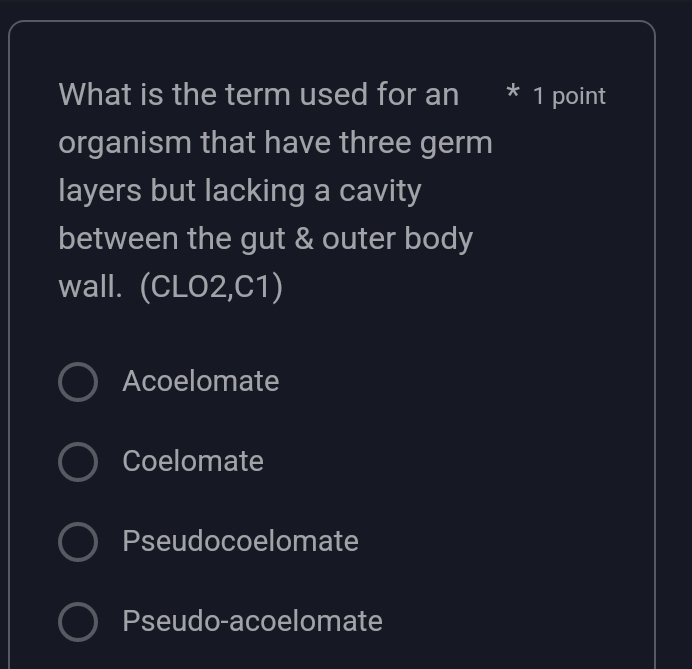Click the "Coelomate" answer label text
Viewport: 692px width, 669px height.
pyautogui.click(x=193, y=461)
